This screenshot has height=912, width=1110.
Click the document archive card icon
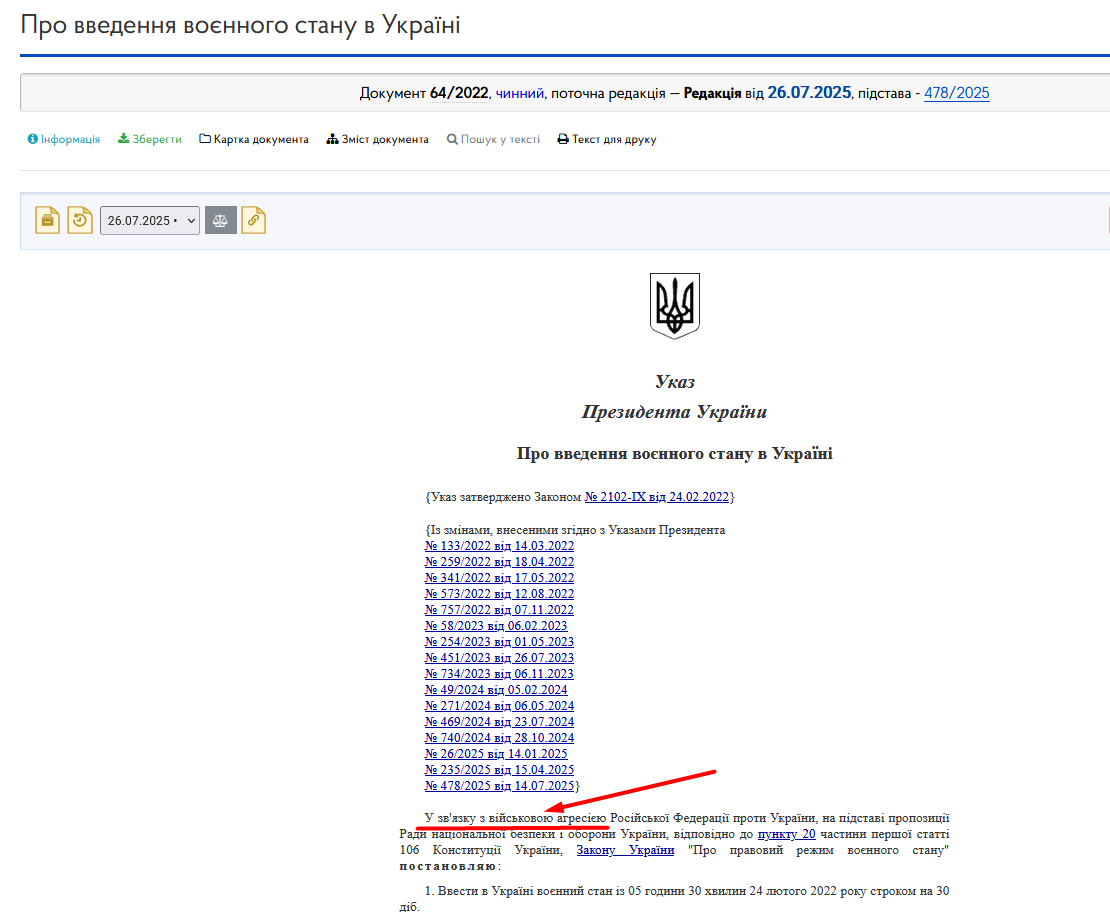tap(48, 220)
